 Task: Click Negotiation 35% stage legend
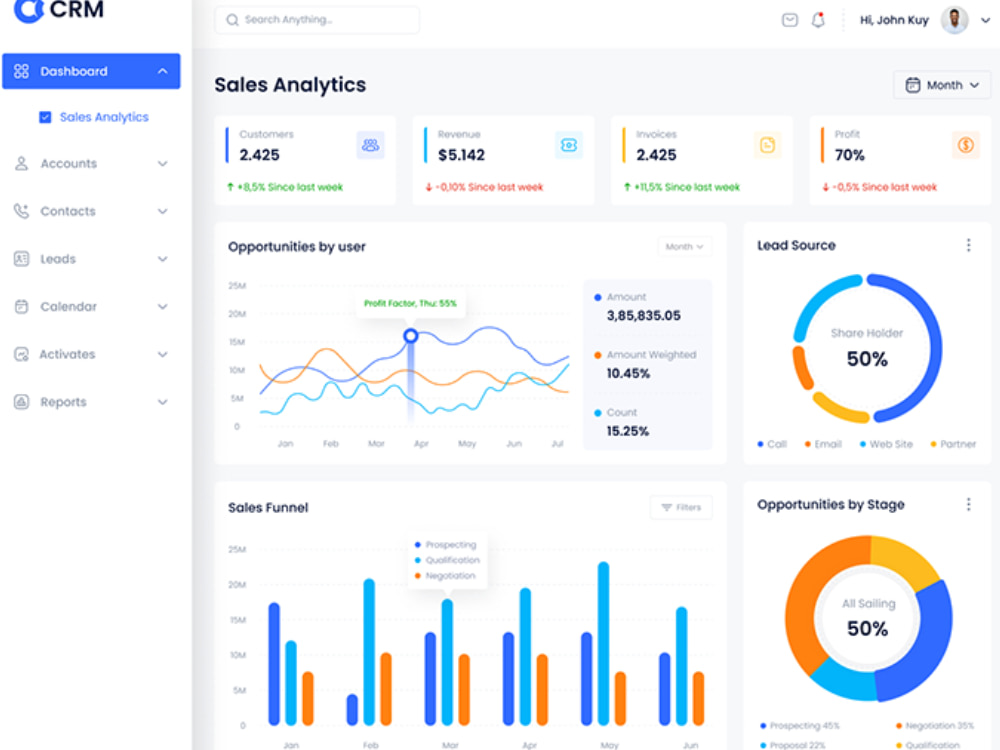(x=935, y=726)
